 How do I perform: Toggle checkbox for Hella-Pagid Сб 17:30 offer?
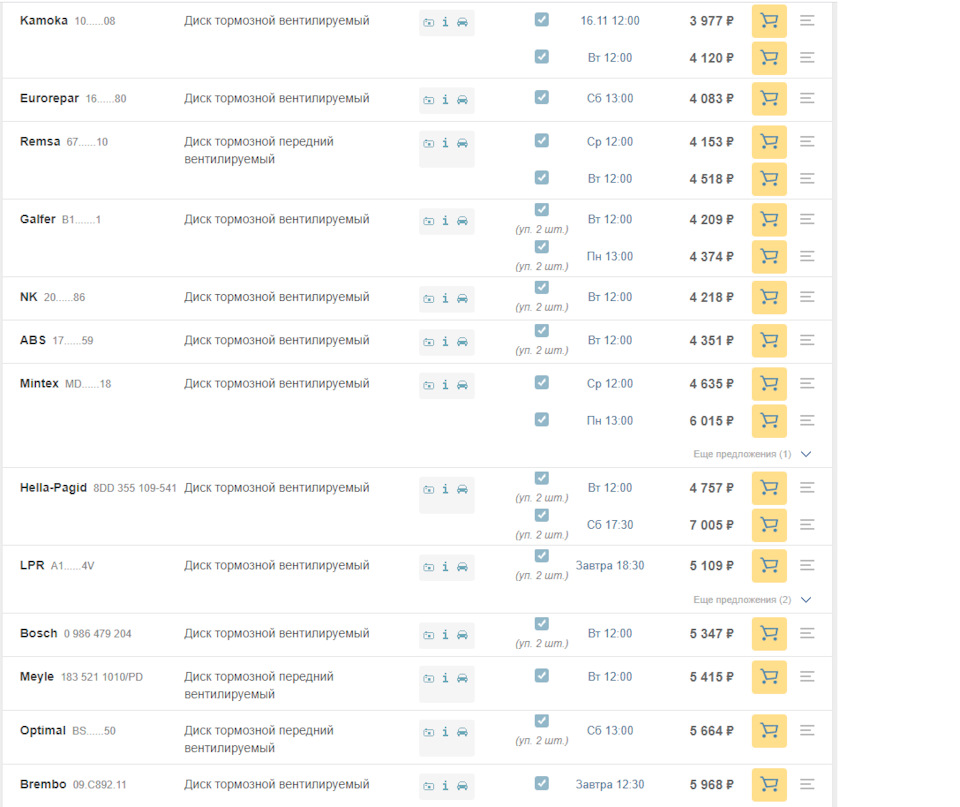coord(541,515)
